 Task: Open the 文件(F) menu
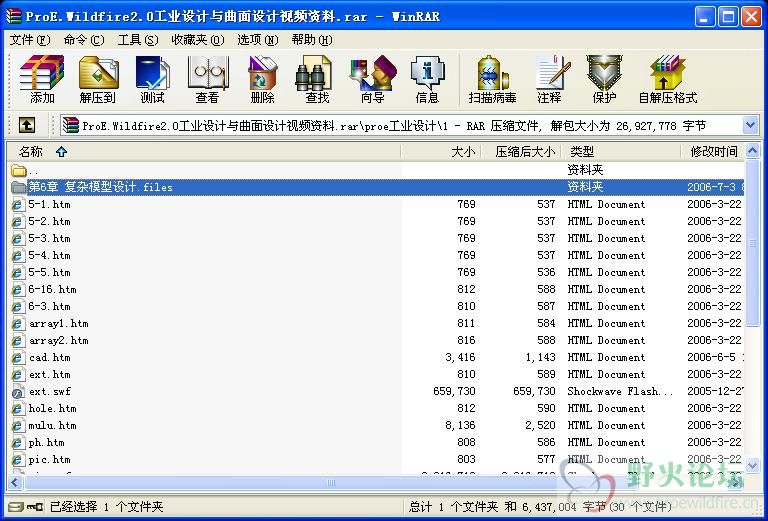point(30,40)
